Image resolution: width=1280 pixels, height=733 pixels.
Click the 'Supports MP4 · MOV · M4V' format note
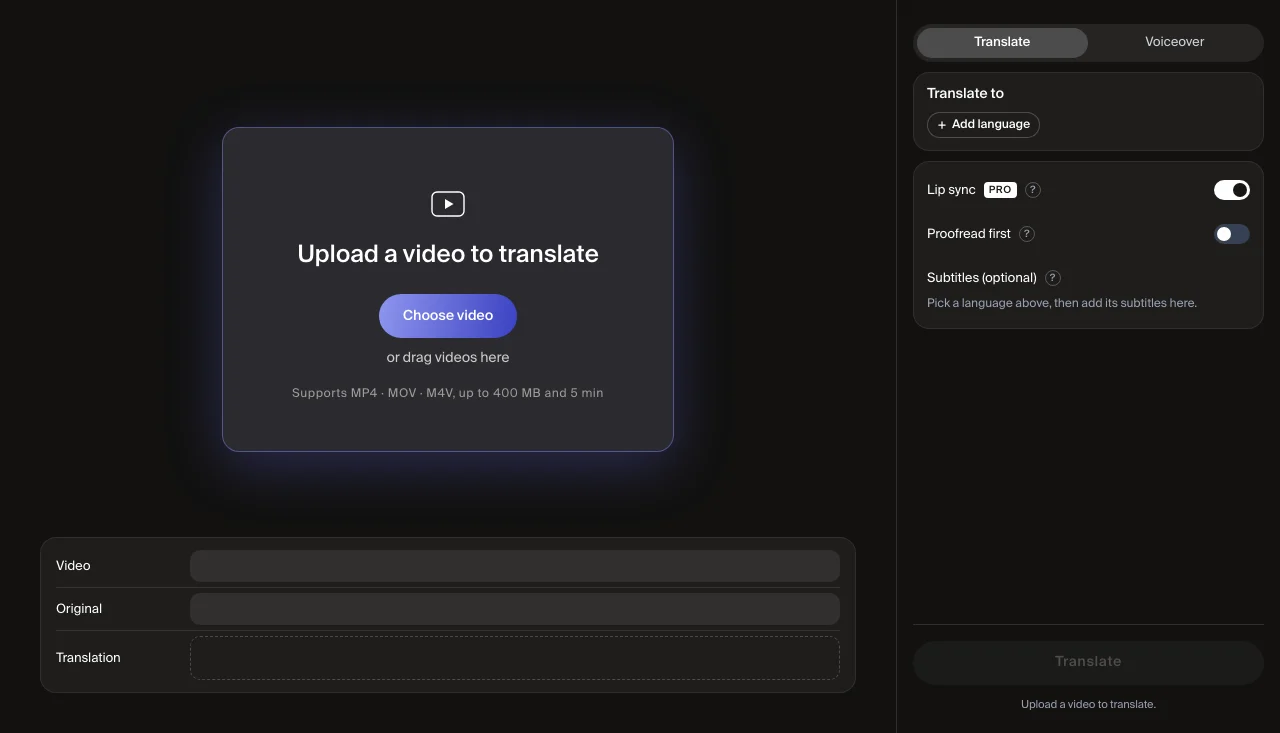[448, 393]
